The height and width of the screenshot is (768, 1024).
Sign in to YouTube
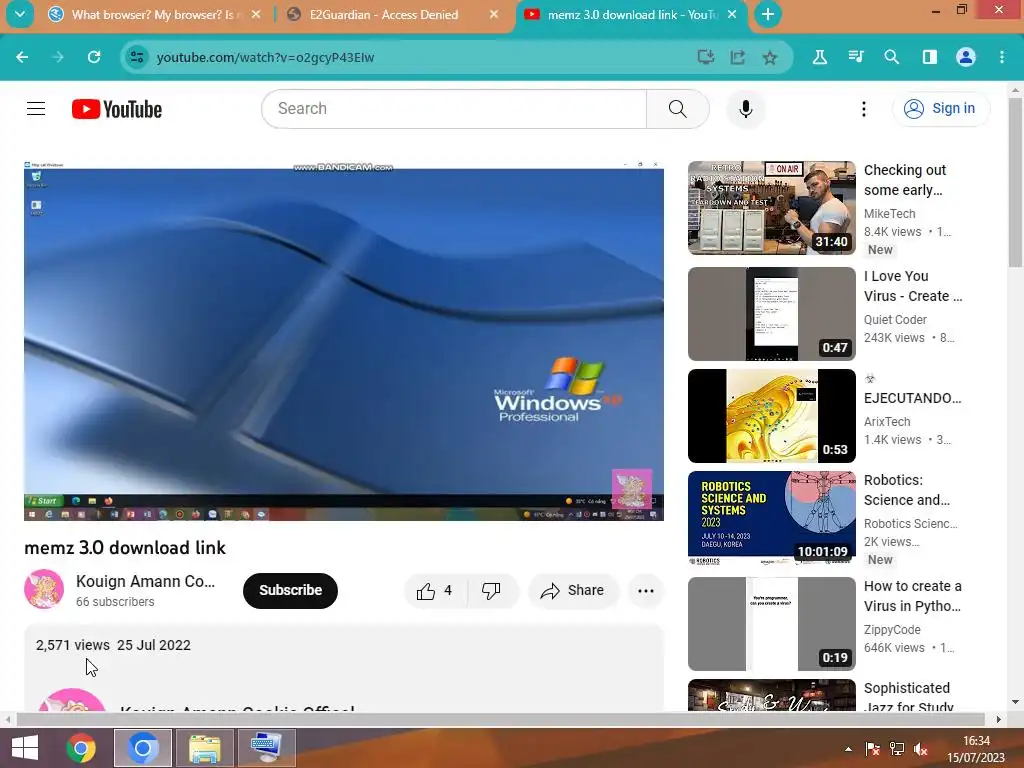tap(940, 108)
